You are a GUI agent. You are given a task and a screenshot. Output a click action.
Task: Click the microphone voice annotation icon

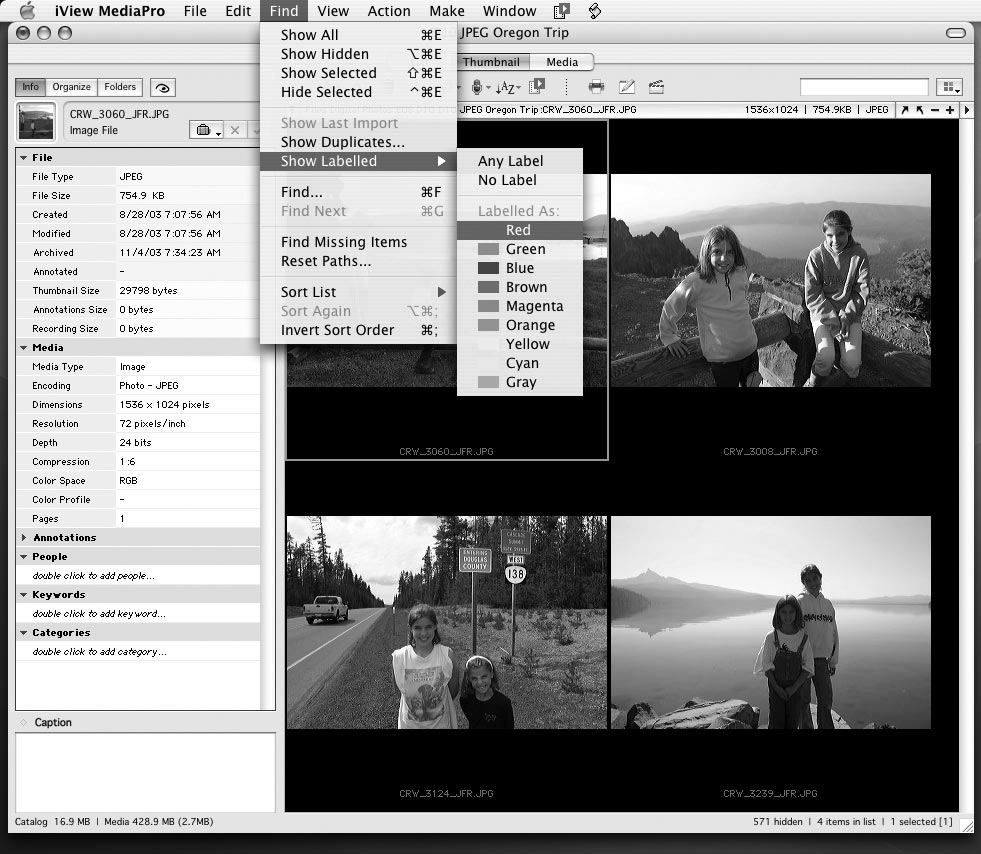[x=477, y=87]
